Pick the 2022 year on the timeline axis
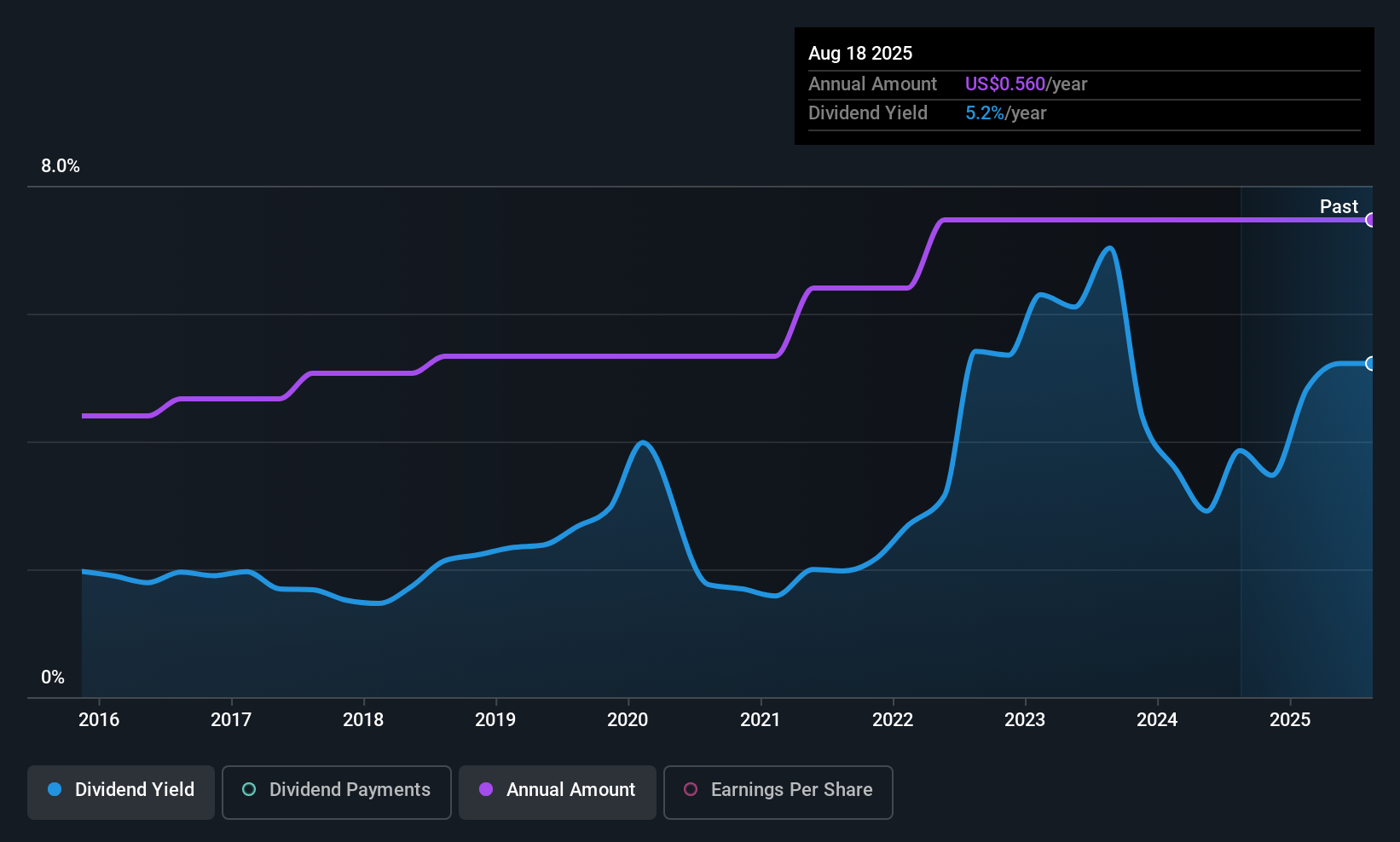 click(893, 720)
